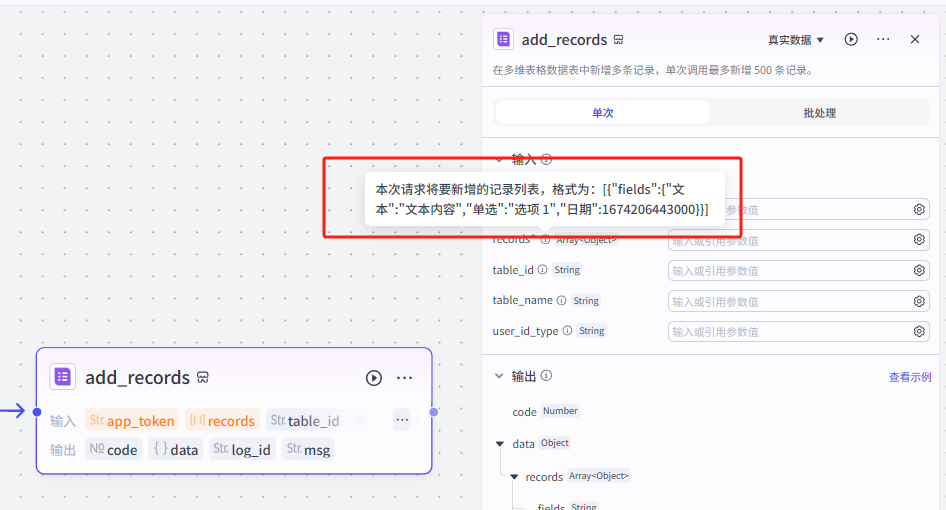The height and width of the screenshot is (510, 946).
Task: Open settings gear for records field
Action: (919, 240)
